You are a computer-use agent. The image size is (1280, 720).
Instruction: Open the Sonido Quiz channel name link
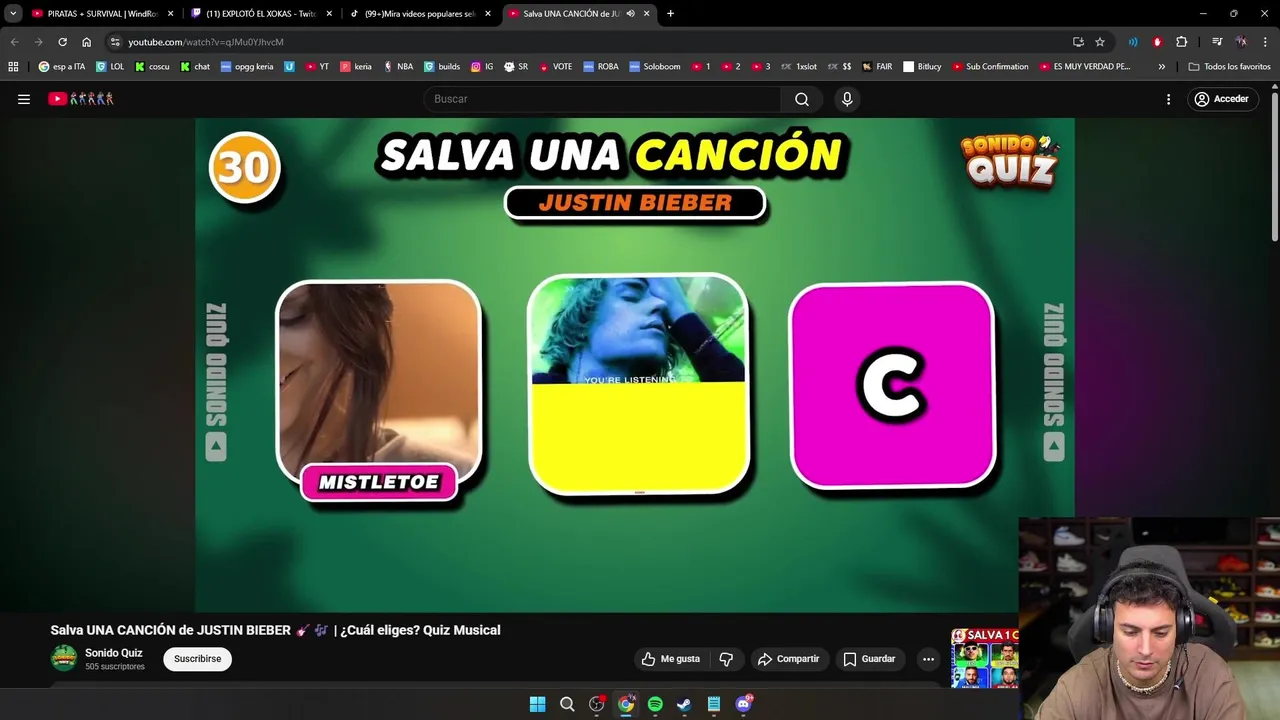[x=114, y=653]
